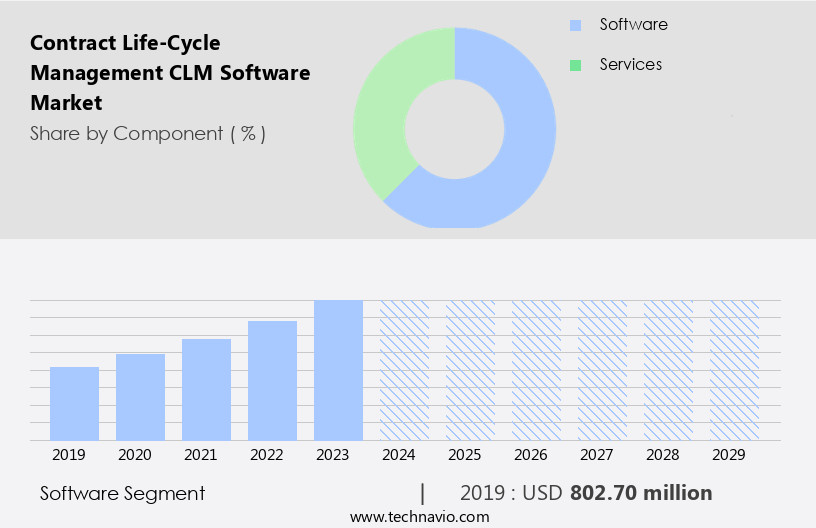Select the Services legend label
The width and height of the screenshot is (816, 528).
pos(630,64)
